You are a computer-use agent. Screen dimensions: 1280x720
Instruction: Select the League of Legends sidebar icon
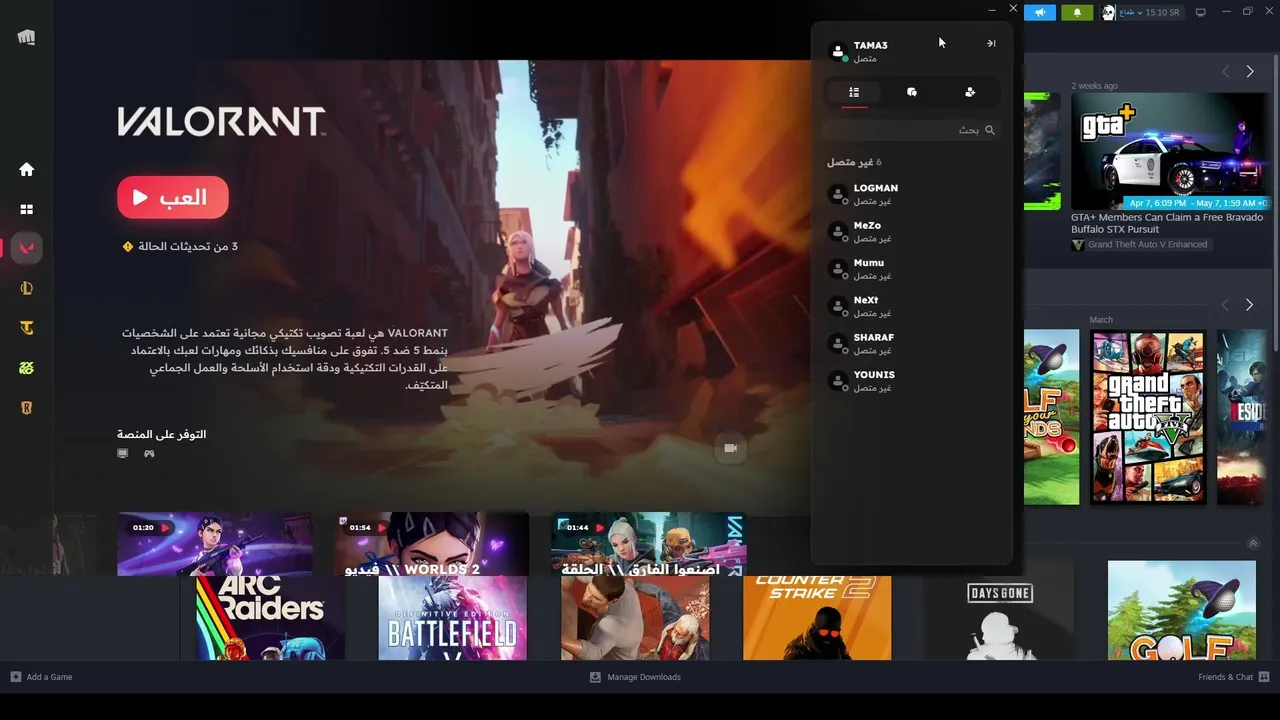[27, 288]
